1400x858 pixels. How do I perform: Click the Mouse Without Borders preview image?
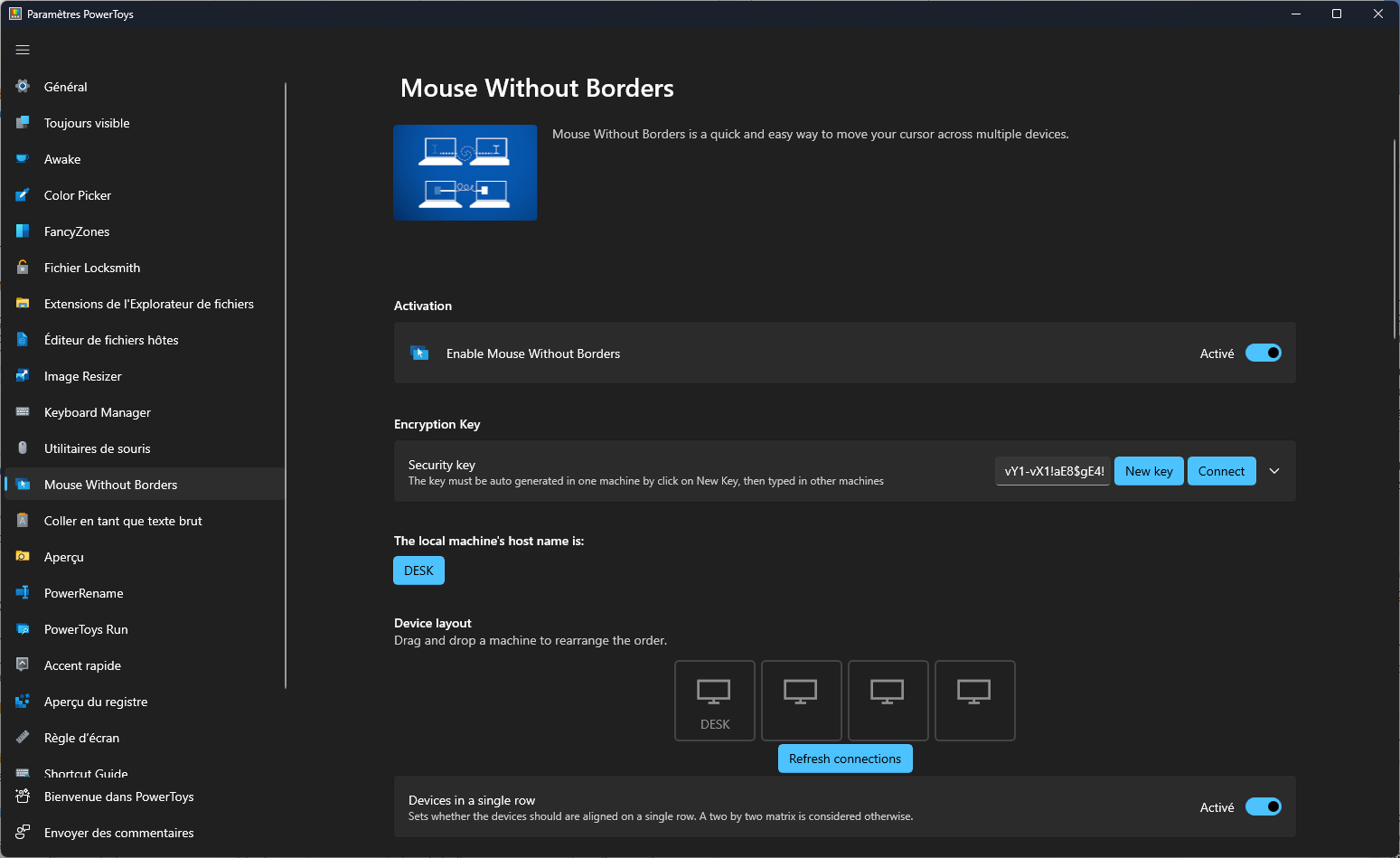465,173
